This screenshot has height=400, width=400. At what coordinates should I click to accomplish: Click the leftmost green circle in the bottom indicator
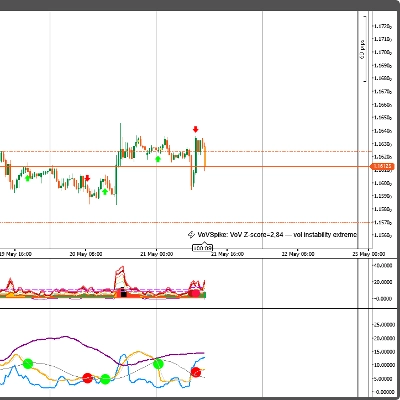tap(28, 364)
